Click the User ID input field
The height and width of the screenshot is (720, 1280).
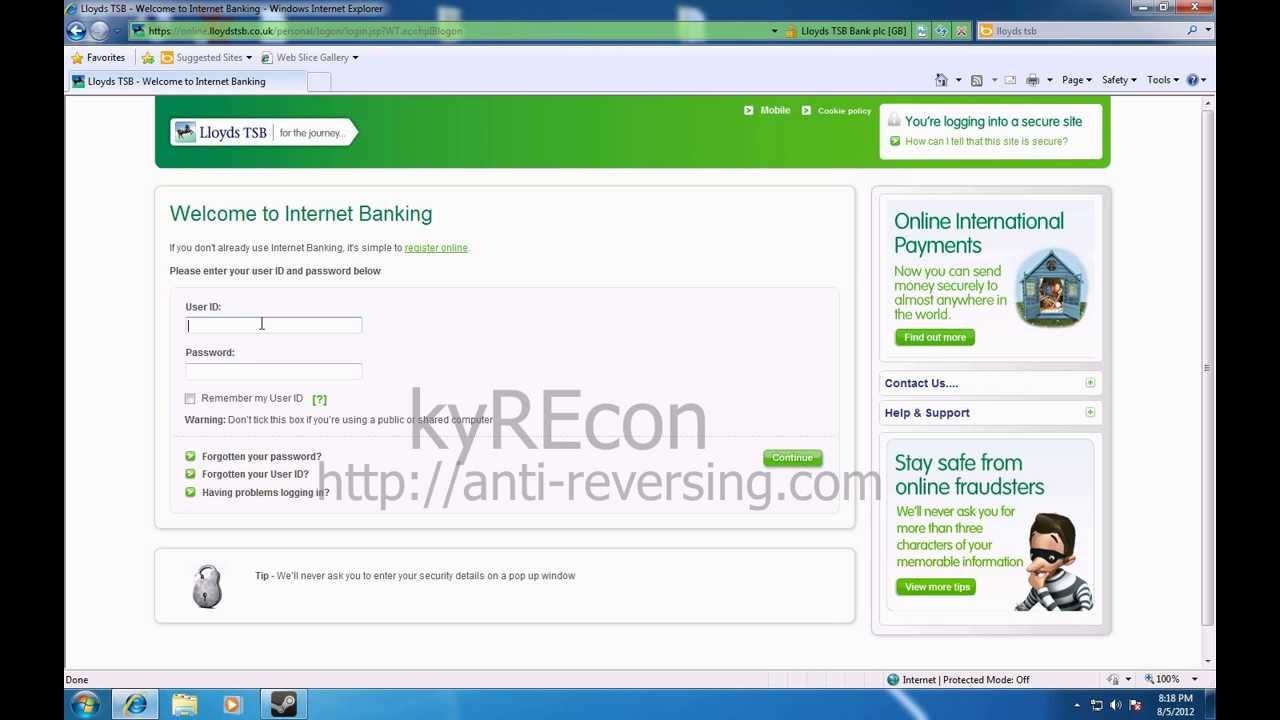click(x=273, y=325)
